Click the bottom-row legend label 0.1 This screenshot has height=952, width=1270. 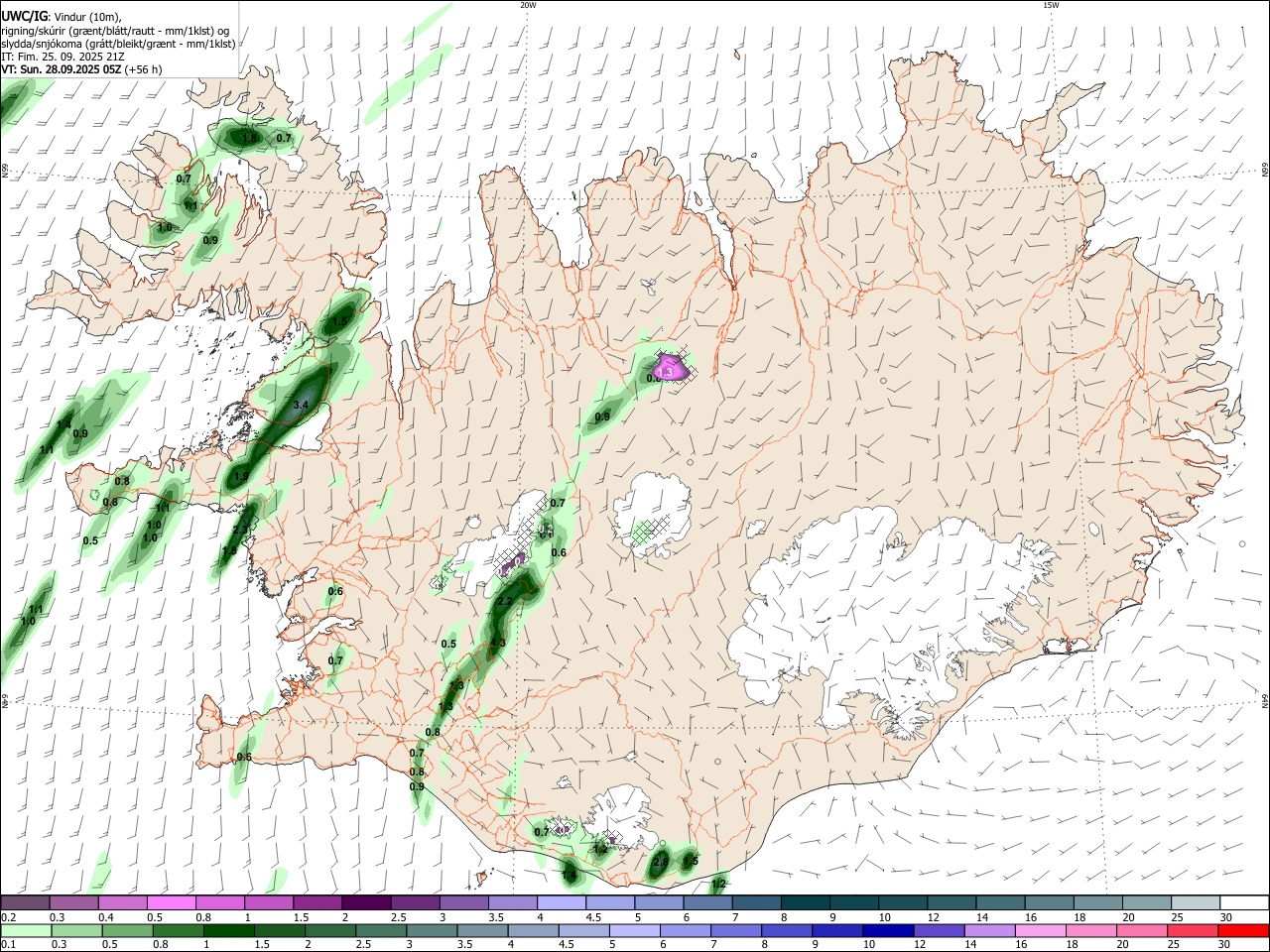8,944
